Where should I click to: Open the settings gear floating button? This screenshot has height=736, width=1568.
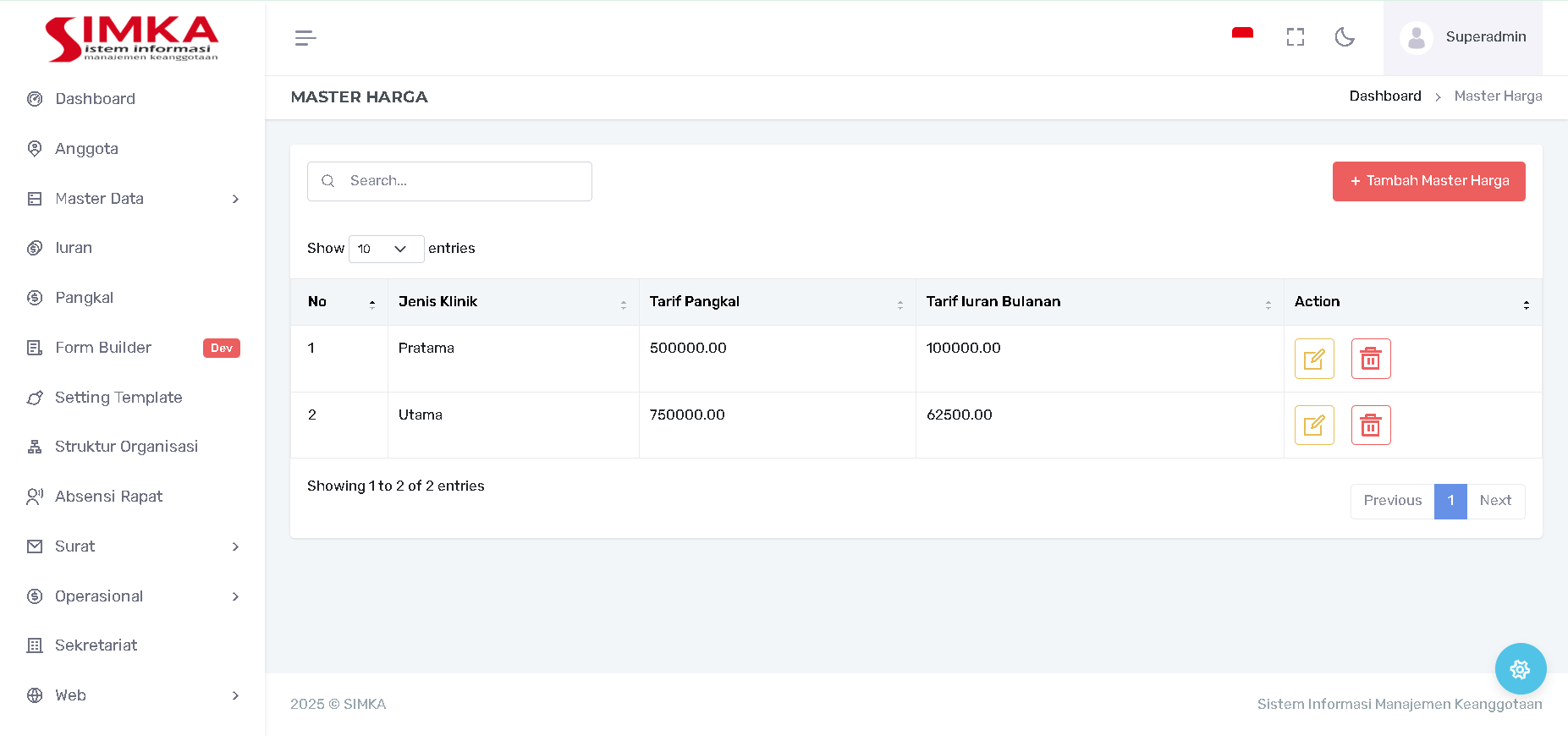click(x=1520, y=669)
